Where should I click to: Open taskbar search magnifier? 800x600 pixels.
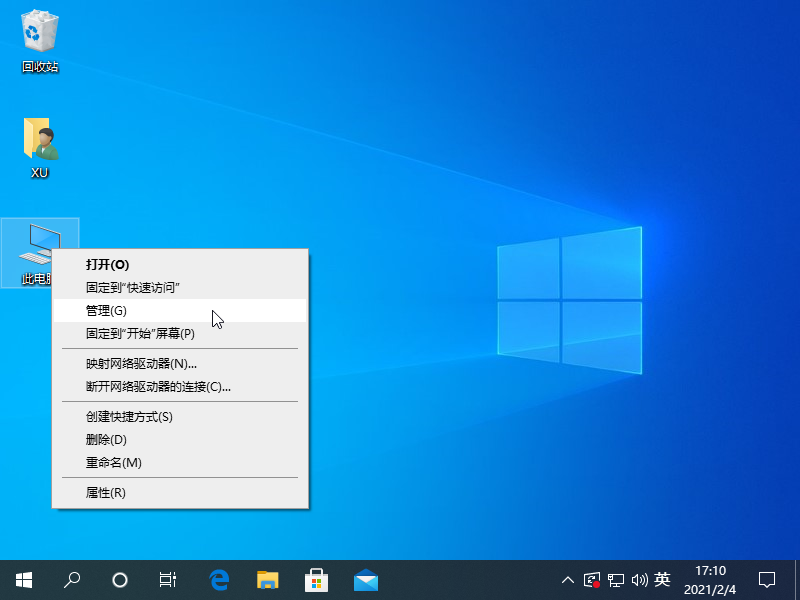pos(72,579)
